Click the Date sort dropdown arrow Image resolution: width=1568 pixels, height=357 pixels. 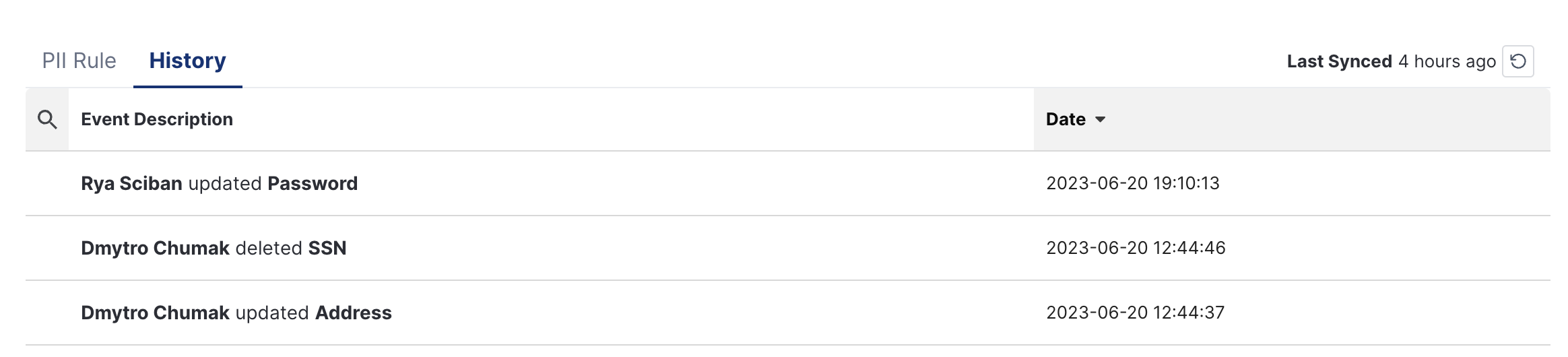point(1100,119)
